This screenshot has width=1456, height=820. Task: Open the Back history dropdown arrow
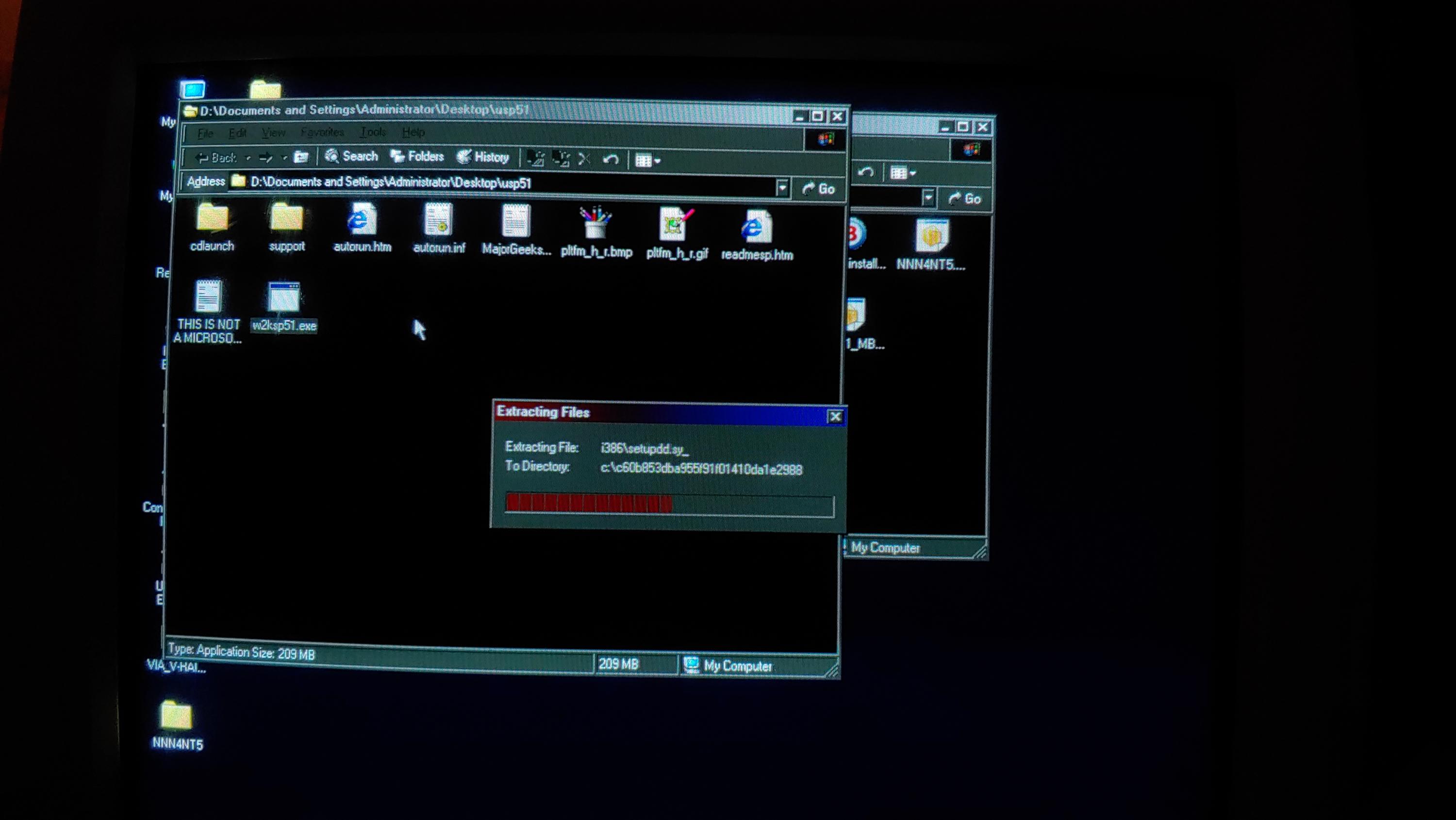tap(248, 158)
